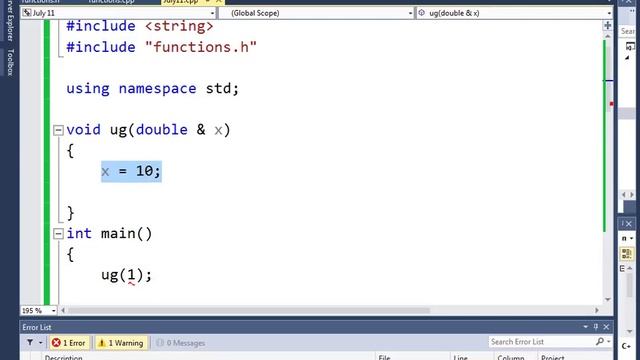Click the editor vertical scrollbar up arrow
The image size is (640, 360).
click(x=608, y=36)
